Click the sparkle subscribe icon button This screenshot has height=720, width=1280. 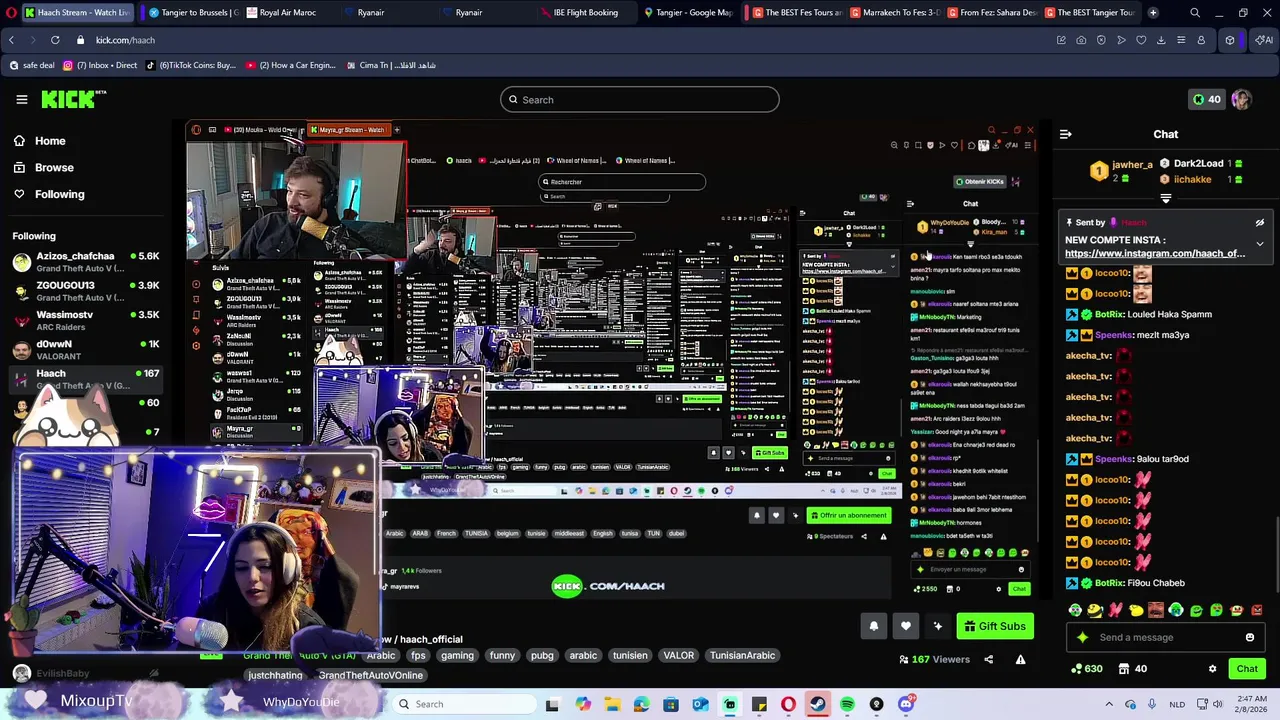938,626
